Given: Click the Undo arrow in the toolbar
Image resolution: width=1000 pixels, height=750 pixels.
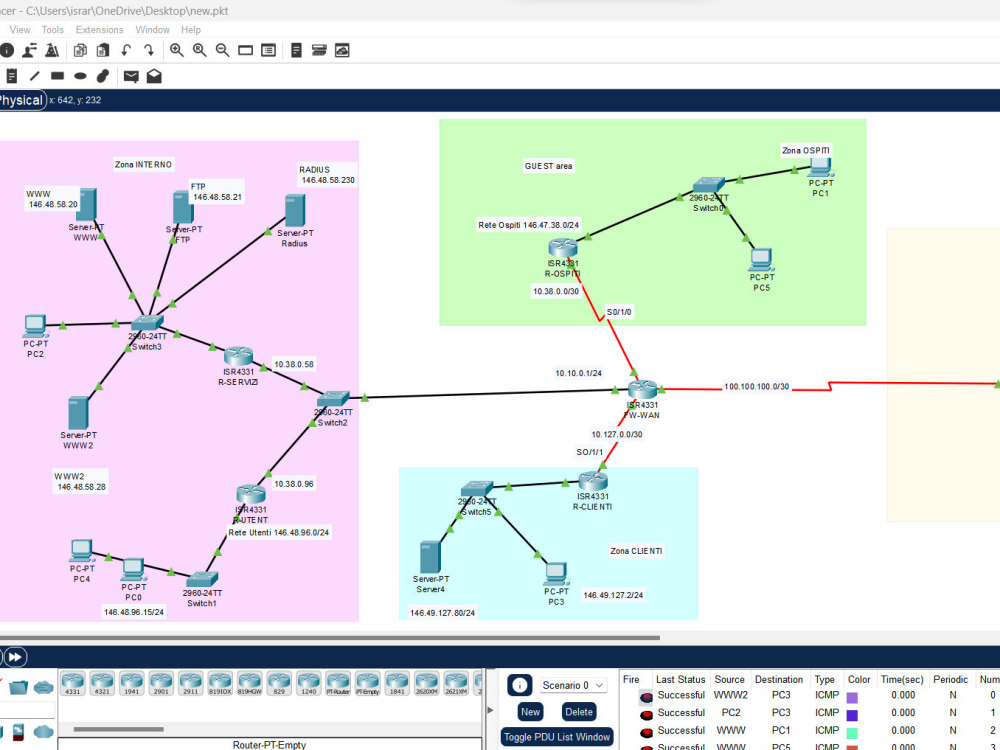Looking at the screenshot, I should tap(126, 50).
